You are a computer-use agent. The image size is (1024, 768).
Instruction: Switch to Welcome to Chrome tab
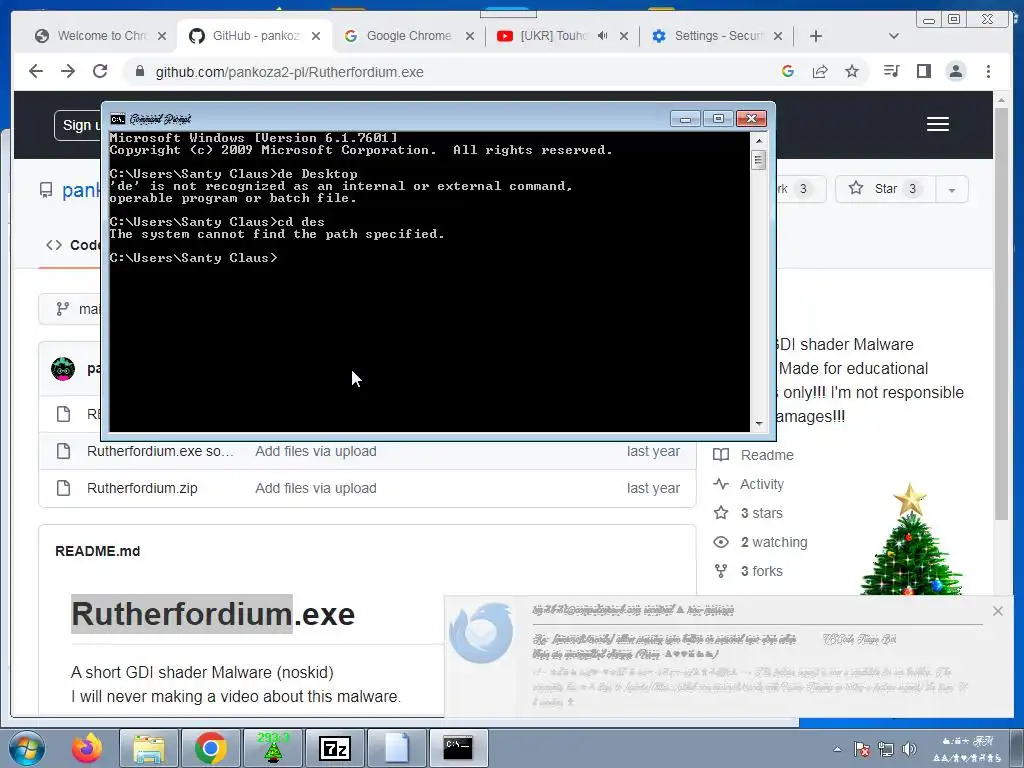click(102, 36)
